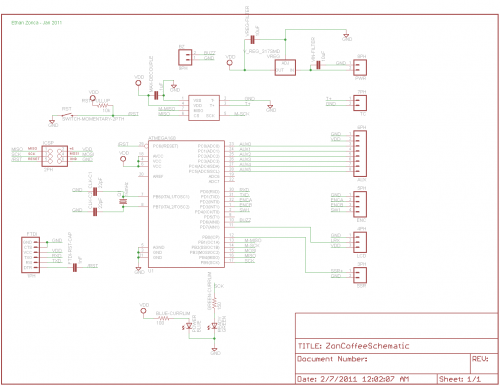The height and width of the screenshot is (386, 500).
Task: Select the TC thermocouple 2-pin connector
Action: click(360, 103)
